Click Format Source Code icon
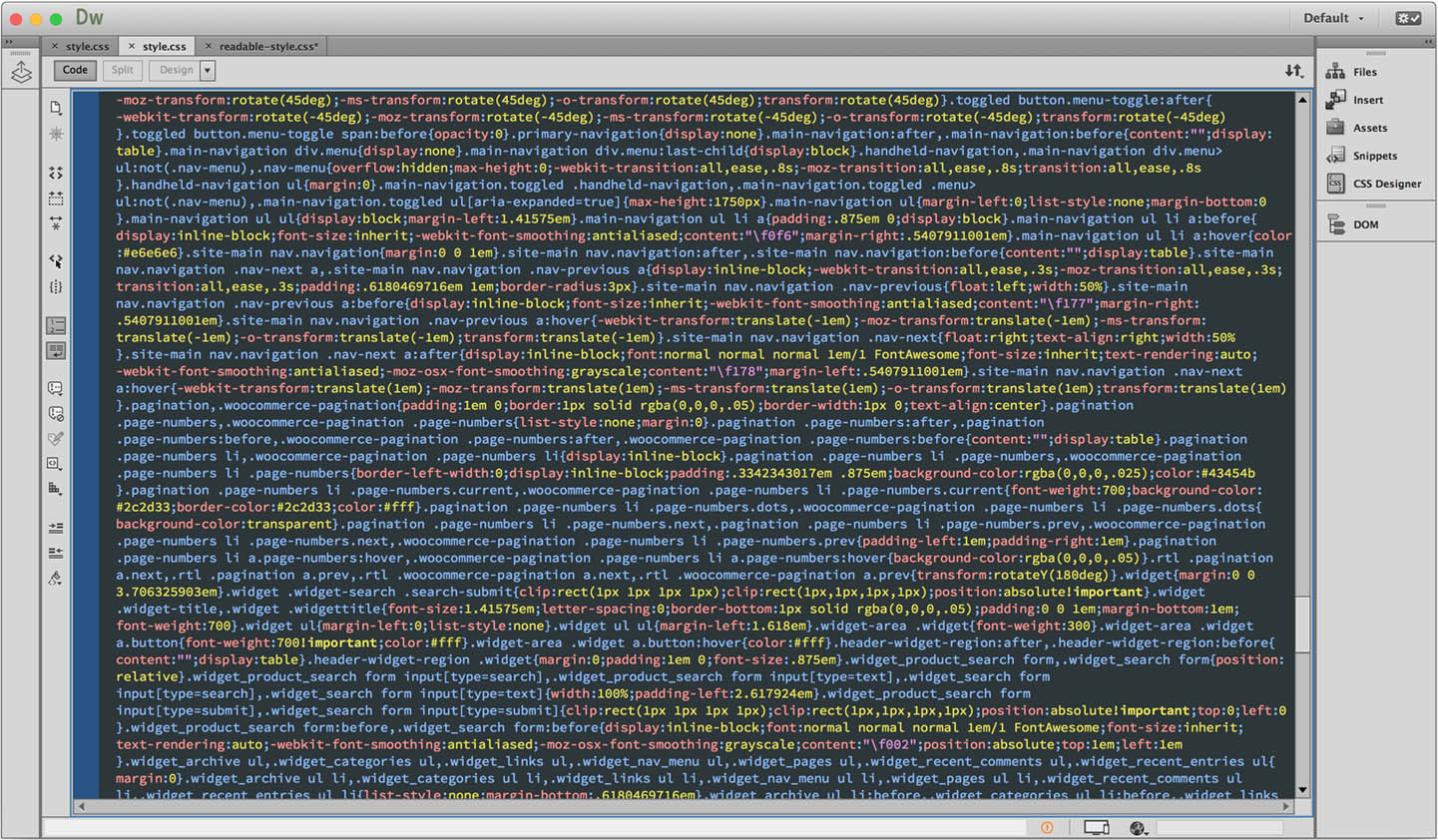Viewport: 1438px width, 840px height. coord(56,578)
